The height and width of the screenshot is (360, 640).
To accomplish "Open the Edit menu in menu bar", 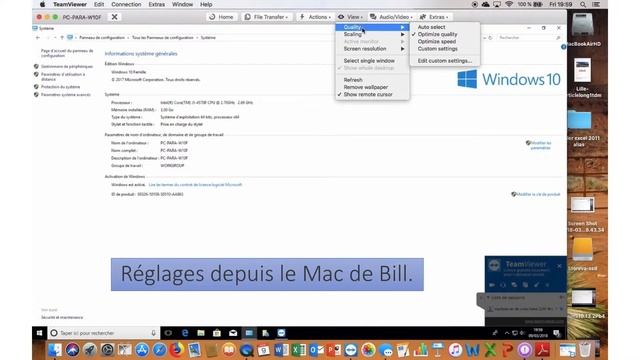I will [99, 4].
